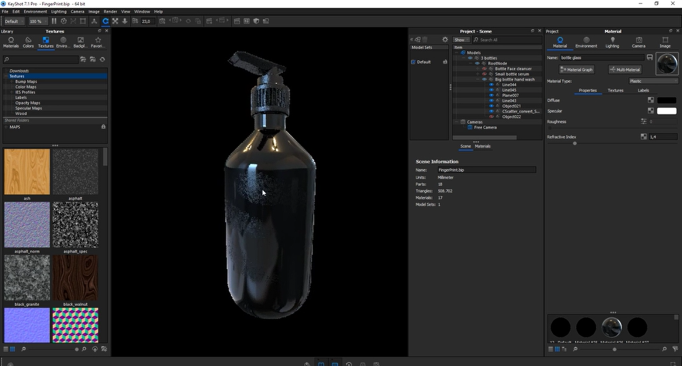
Task: Click the Diffuse texture checker icon
Action: pyautogui.click(x=651, y=100)
